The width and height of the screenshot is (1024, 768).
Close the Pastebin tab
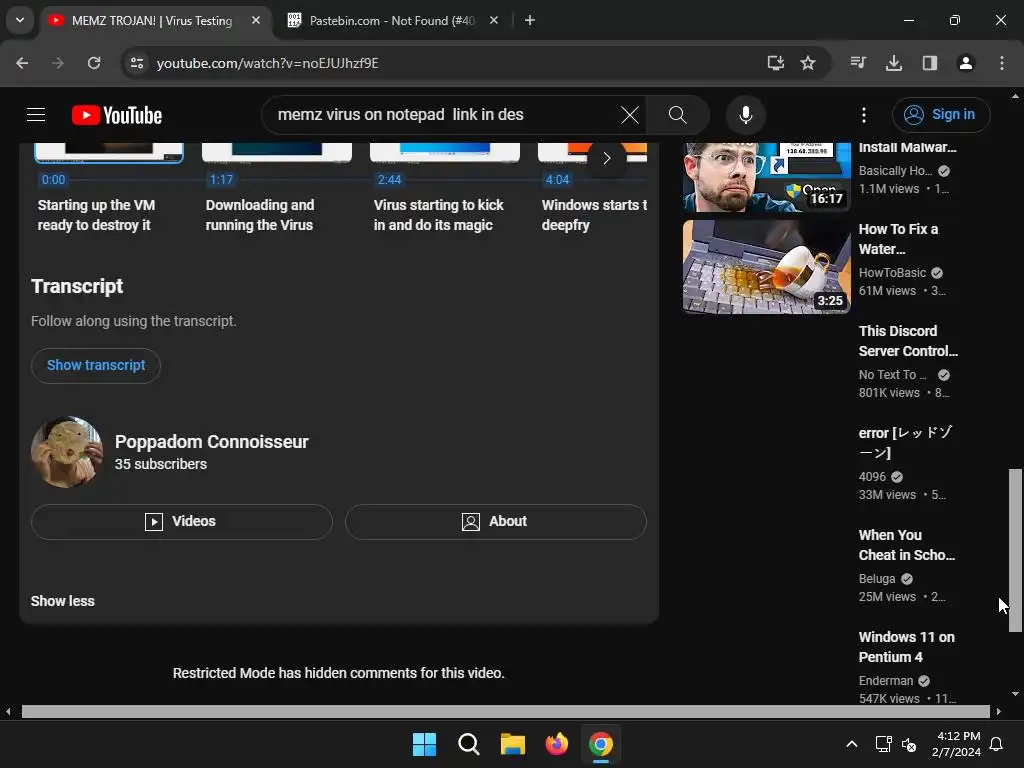[x=494, y=20]
